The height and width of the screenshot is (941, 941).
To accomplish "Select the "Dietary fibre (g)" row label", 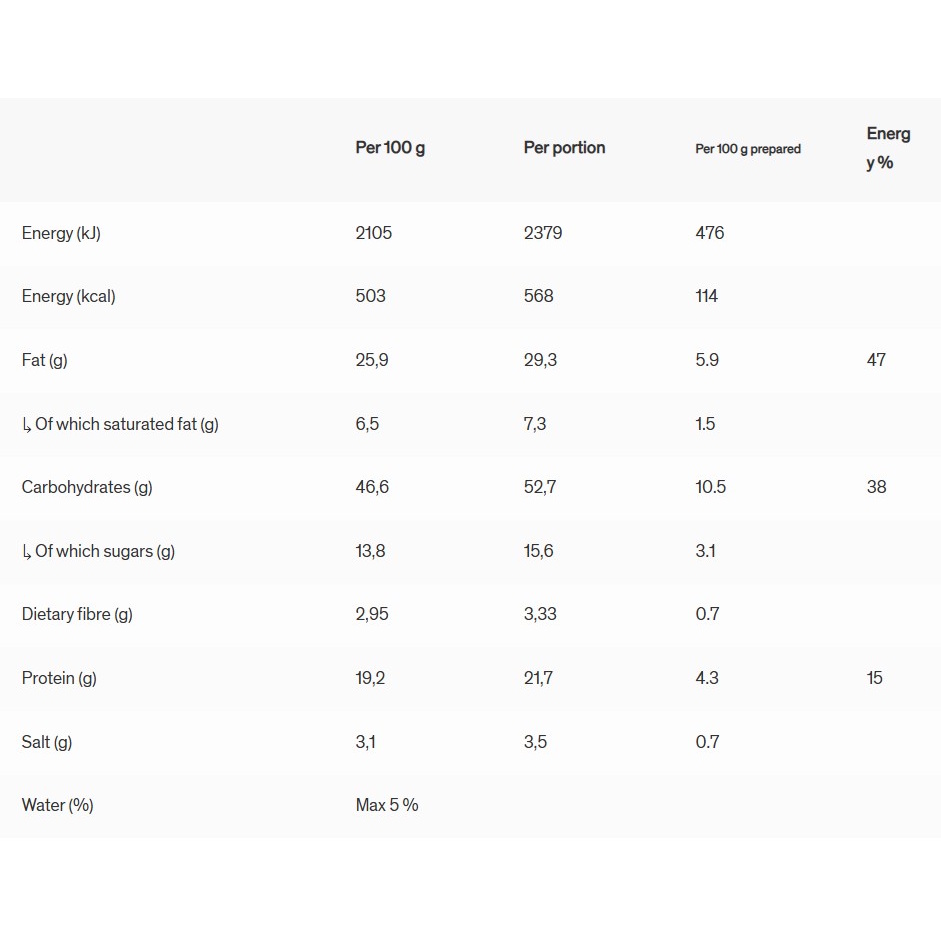I will tap(77, 614).
